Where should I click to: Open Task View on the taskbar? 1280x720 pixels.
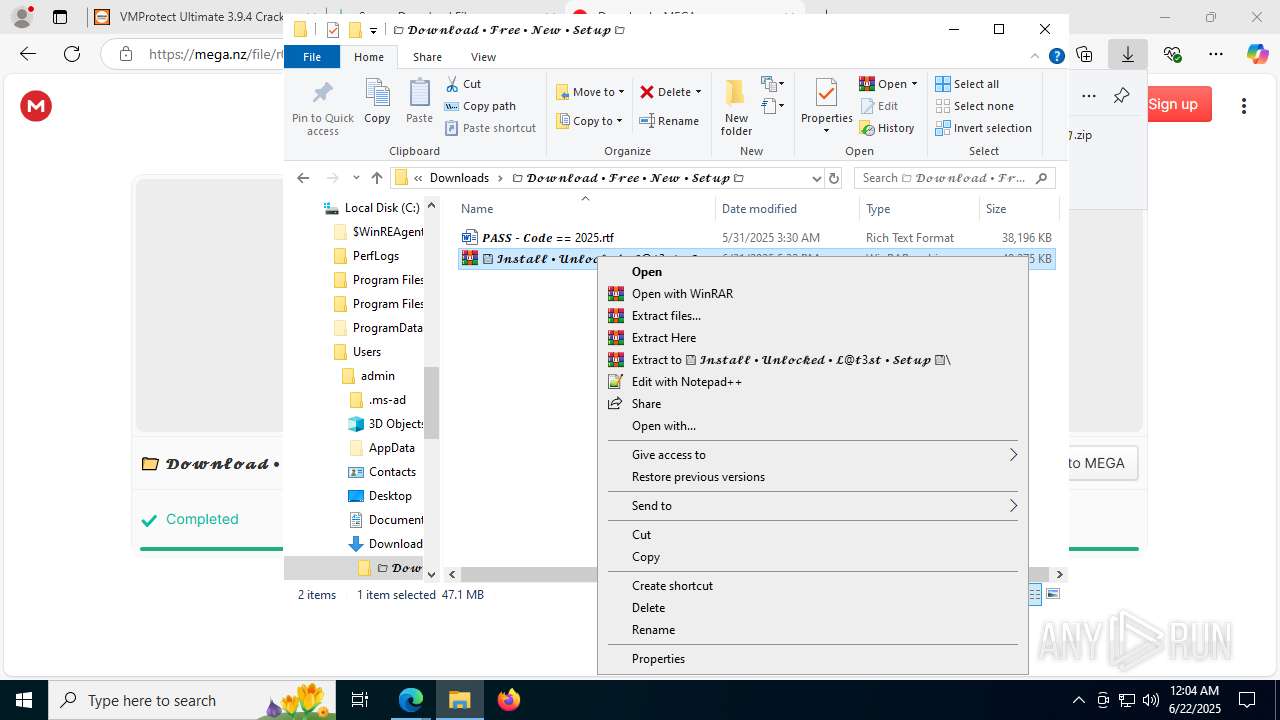click(361, 700)
